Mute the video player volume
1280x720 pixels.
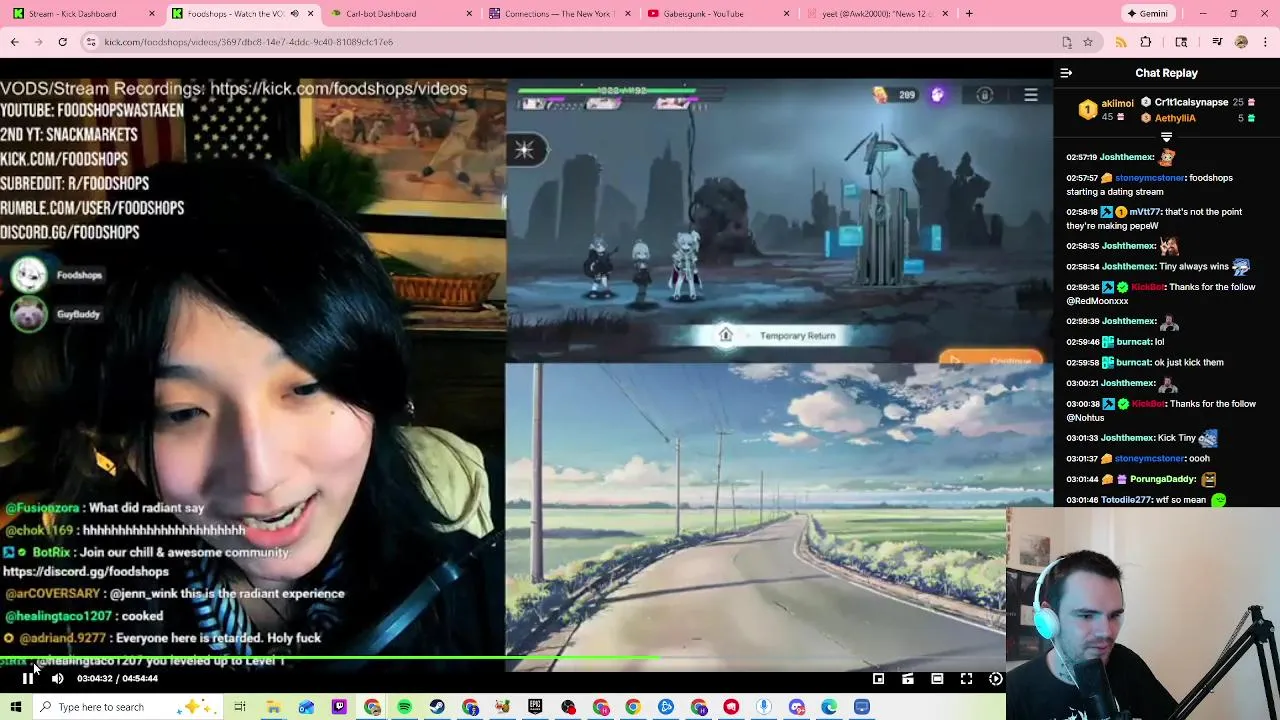point(58,678)
